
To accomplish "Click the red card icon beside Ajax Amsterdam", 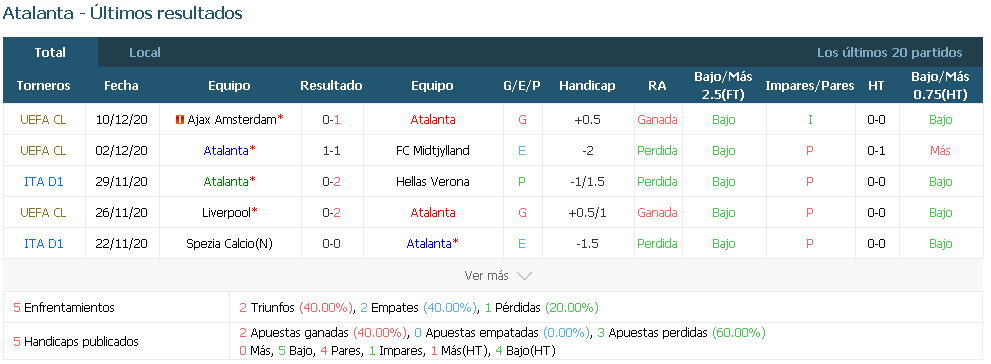I will tap(180, 119).
